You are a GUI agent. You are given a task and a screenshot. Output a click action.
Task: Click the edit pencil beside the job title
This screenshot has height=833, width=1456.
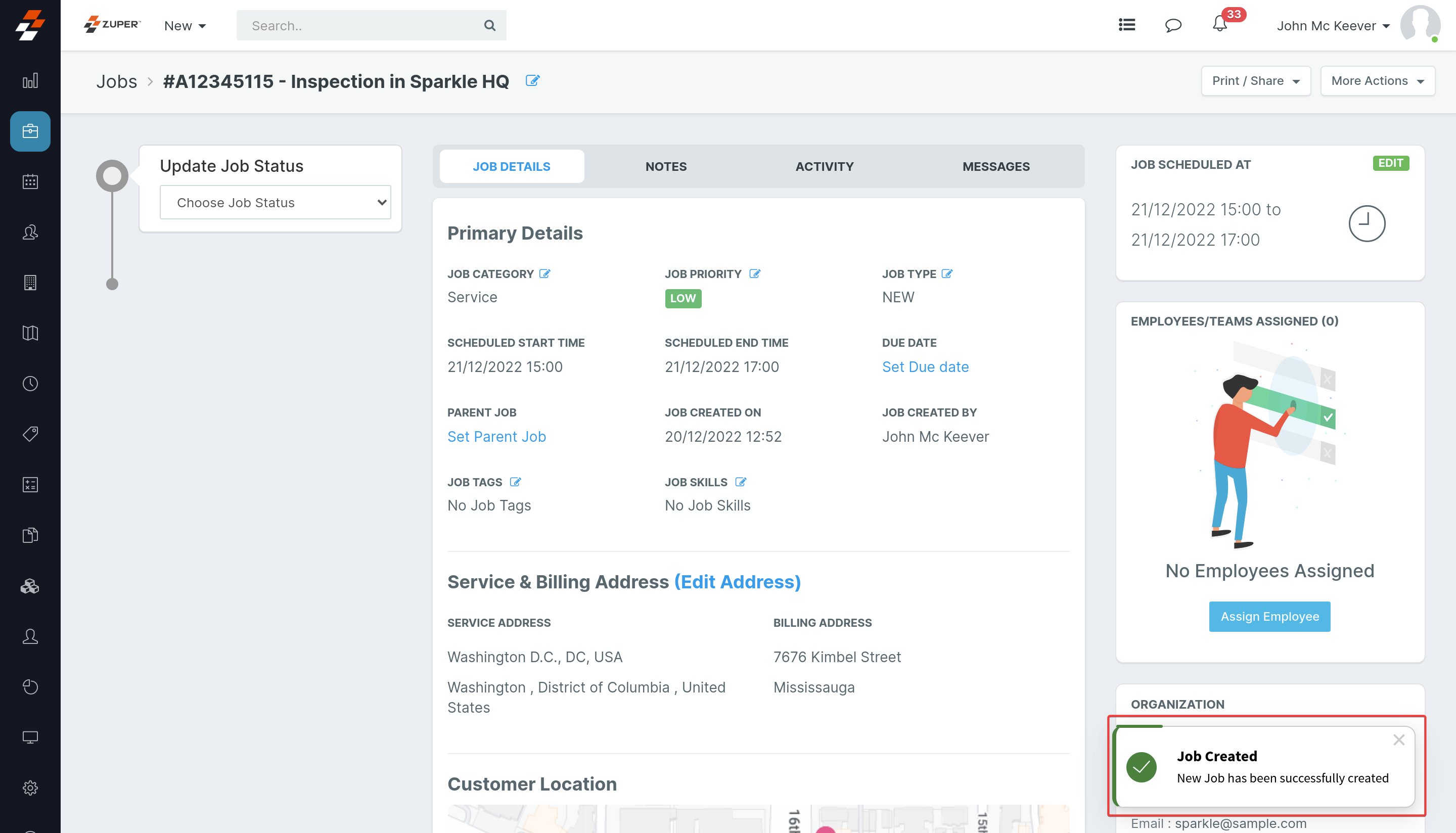[x=532, y=81]
